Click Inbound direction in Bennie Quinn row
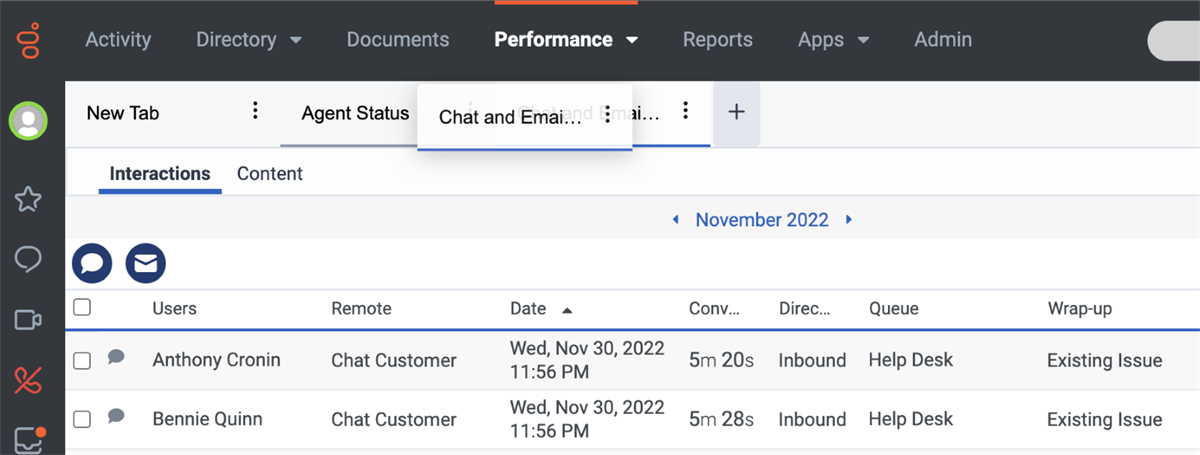1200x455 pixels. click(812, 419)
